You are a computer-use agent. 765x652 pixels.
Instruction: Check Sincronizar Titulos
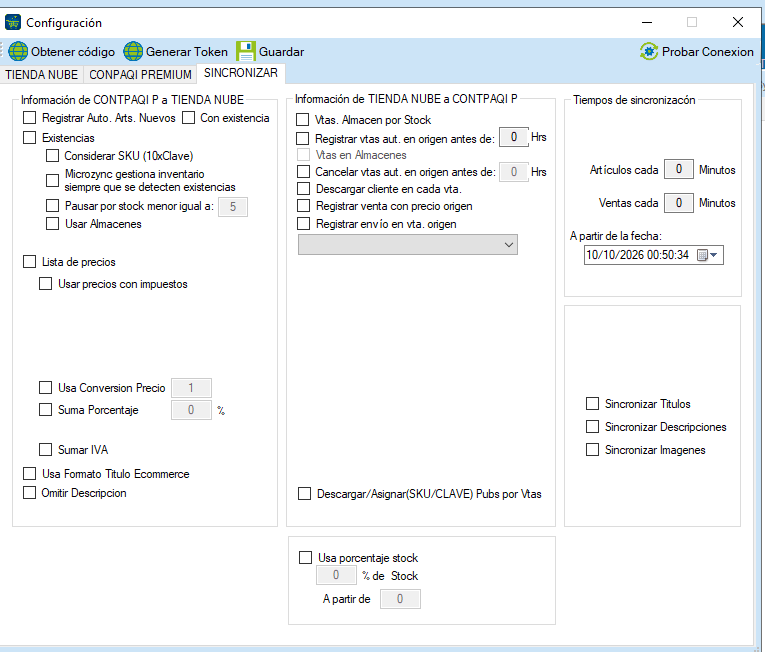(592, 404)
